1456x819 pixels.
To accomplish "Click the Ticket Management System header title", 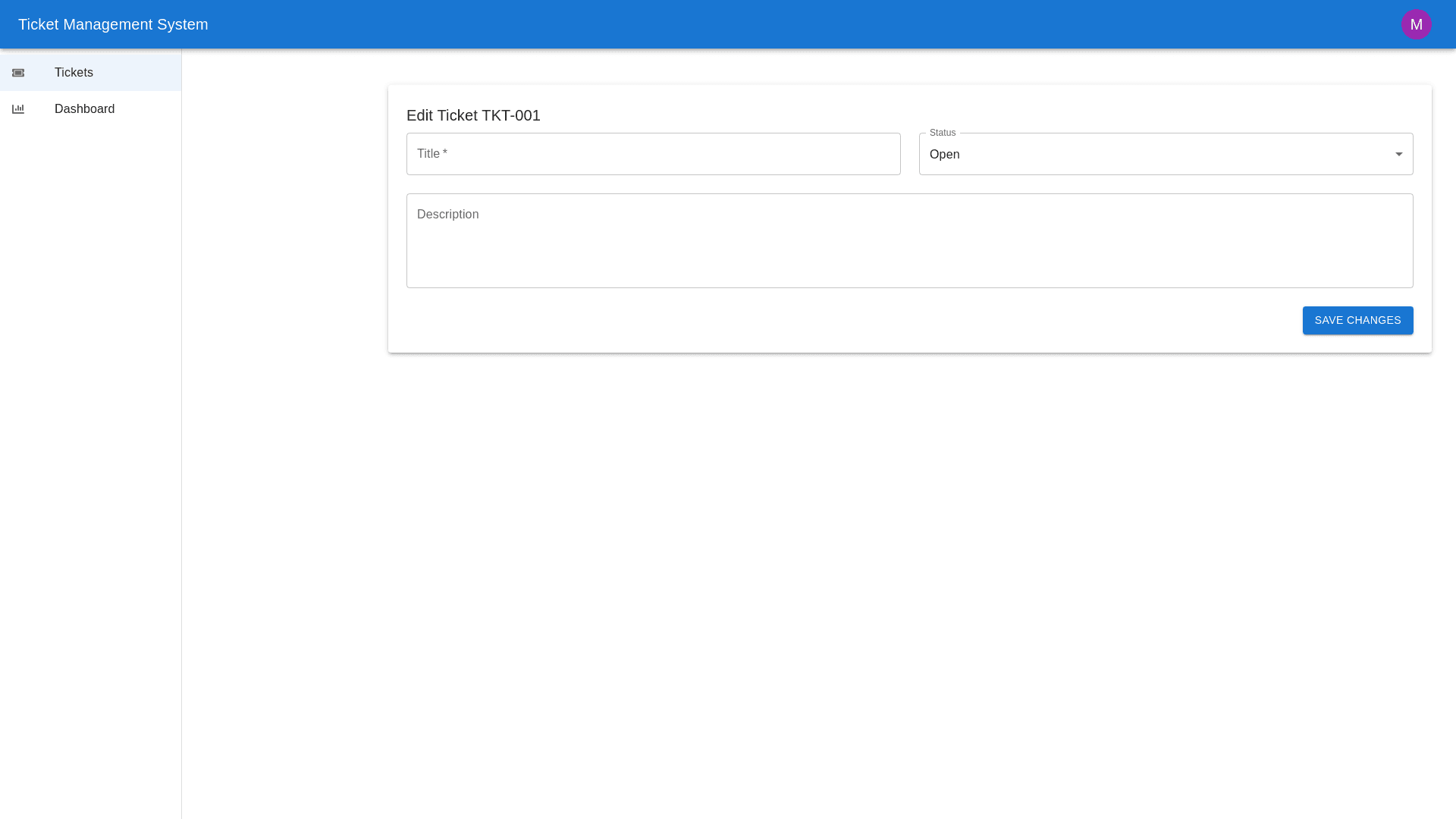I will click(113, 24).
